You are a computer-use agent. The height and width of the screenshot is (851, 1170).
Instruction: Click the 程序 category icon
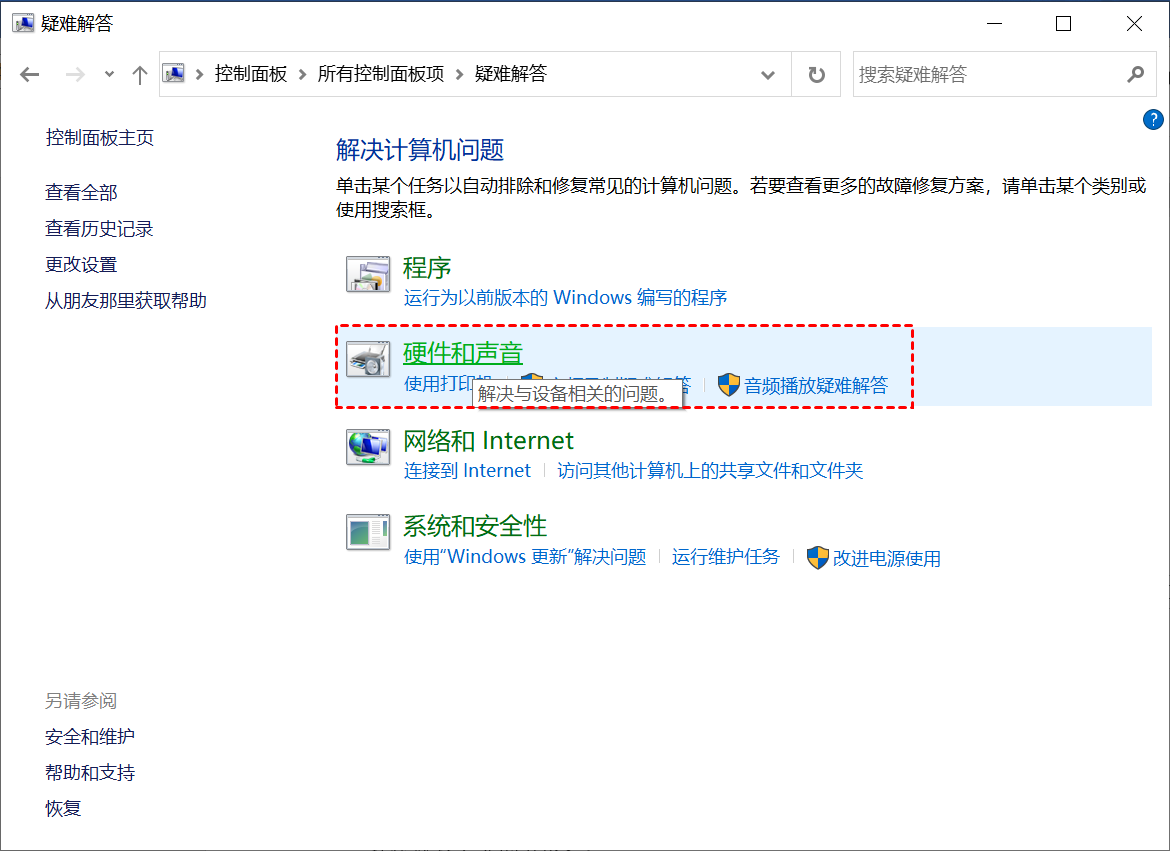point(368,274)
